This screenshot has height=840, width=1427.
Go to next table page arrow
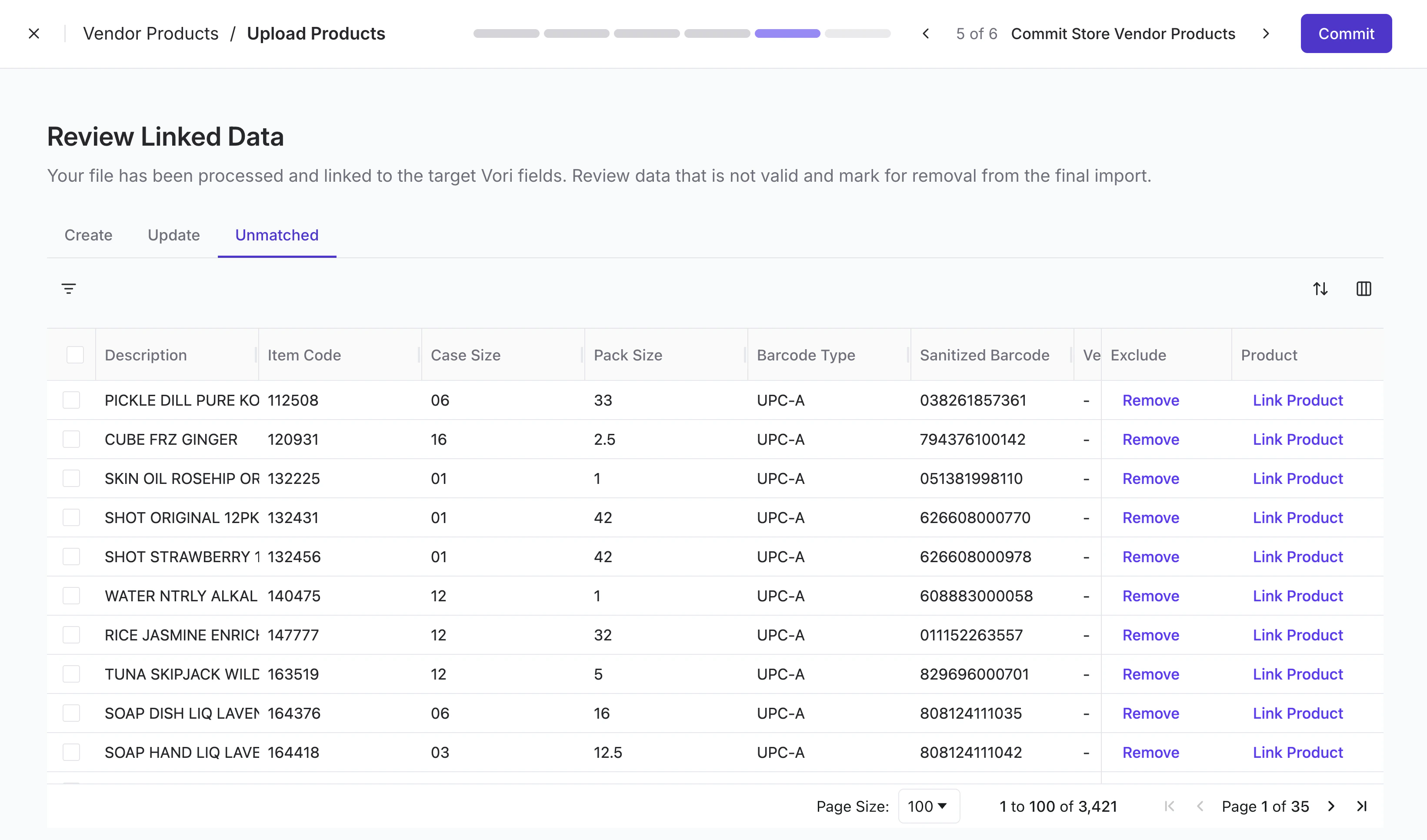pos(1331,806)
